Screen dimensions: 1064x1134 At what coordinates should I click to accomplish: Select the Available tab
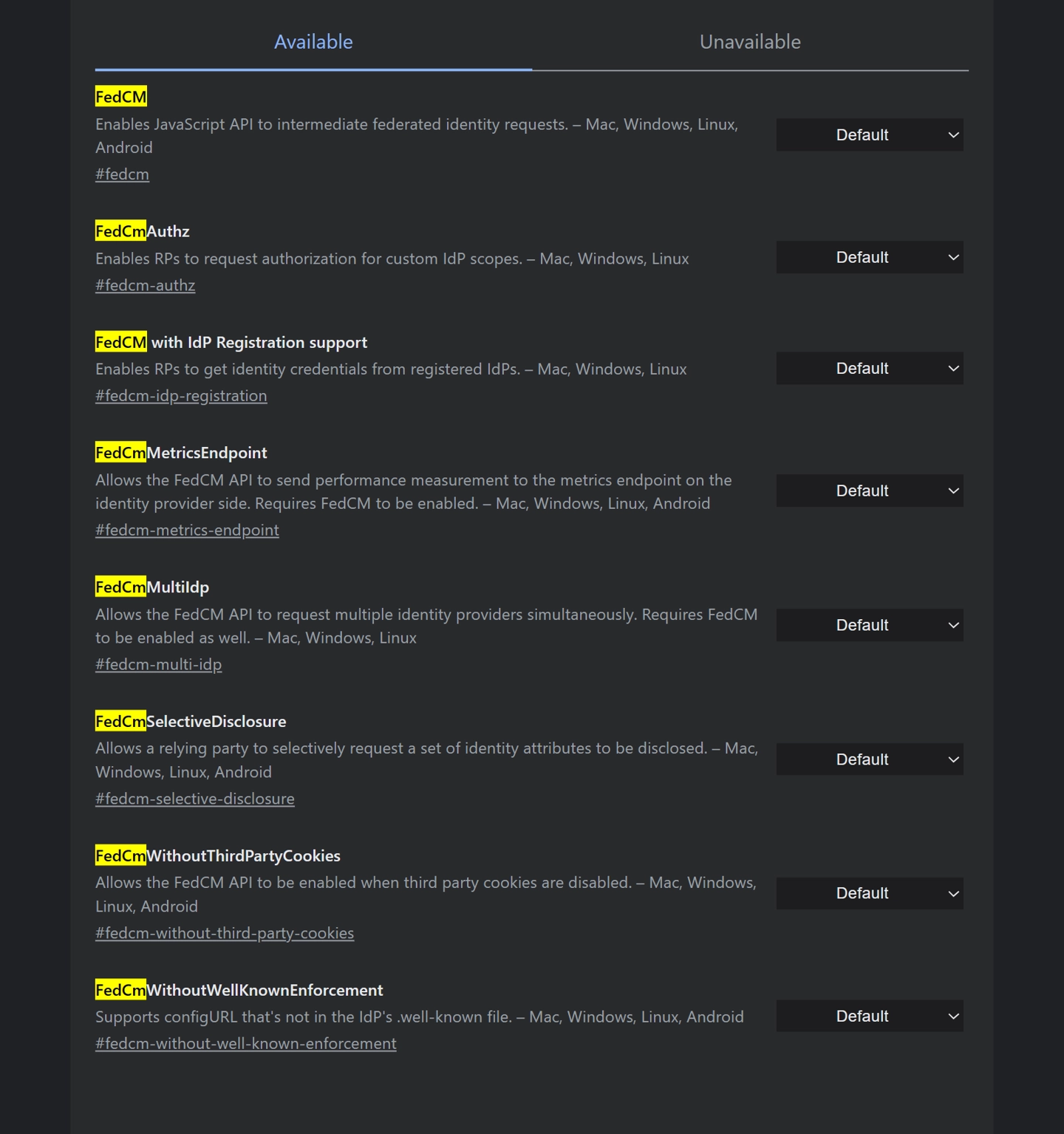313,42
